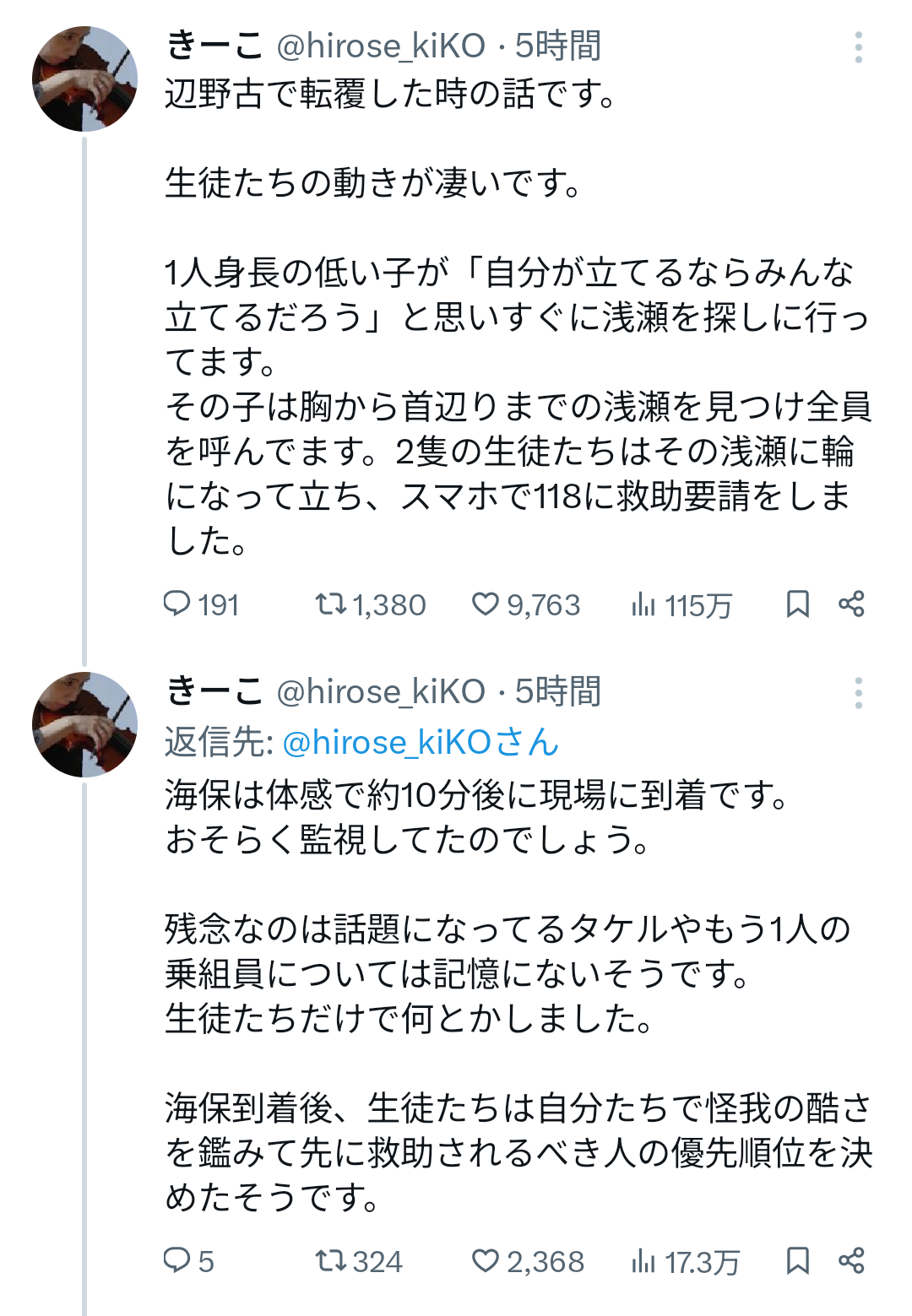The image size is (912, 1316).
Task: Retweet the first tweet with 1,380 reposts
Action: click(330, 604)
